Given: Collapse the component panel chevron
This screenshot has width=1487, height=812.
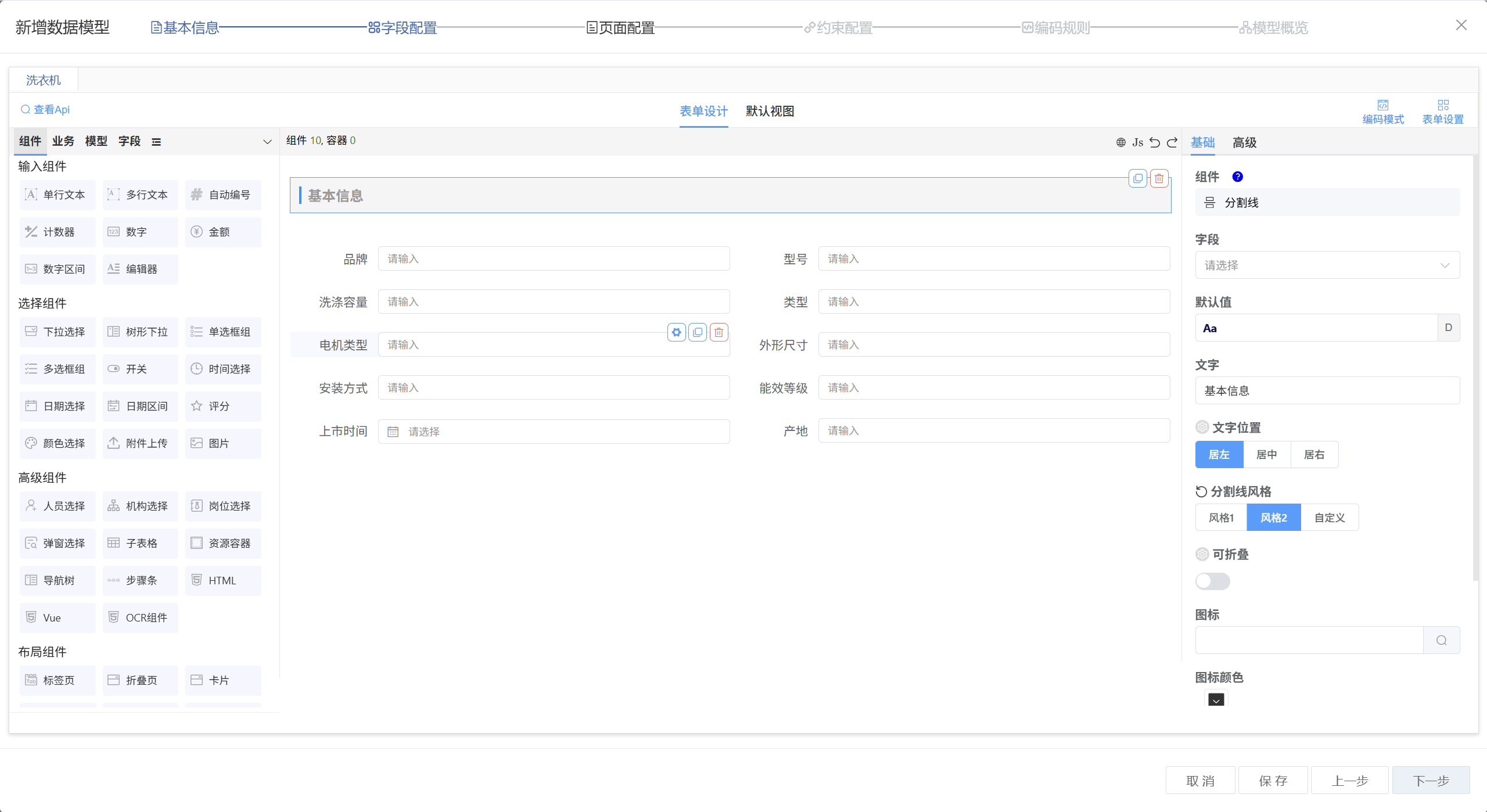Looking at the screenshot, I should coord(267,142).
